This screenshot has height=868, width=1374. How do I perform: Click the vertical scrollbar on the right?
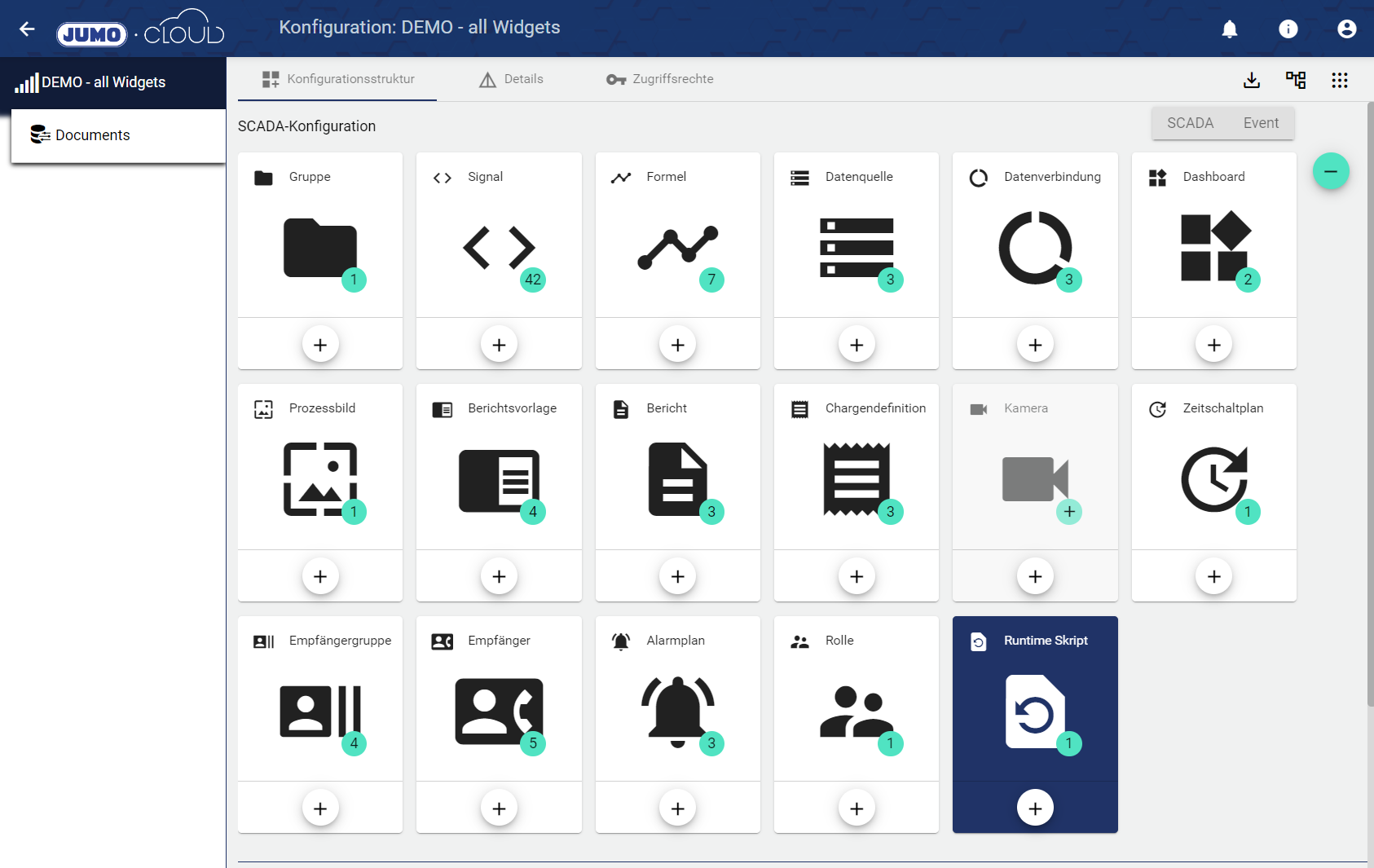click(x=1369, y=408)
